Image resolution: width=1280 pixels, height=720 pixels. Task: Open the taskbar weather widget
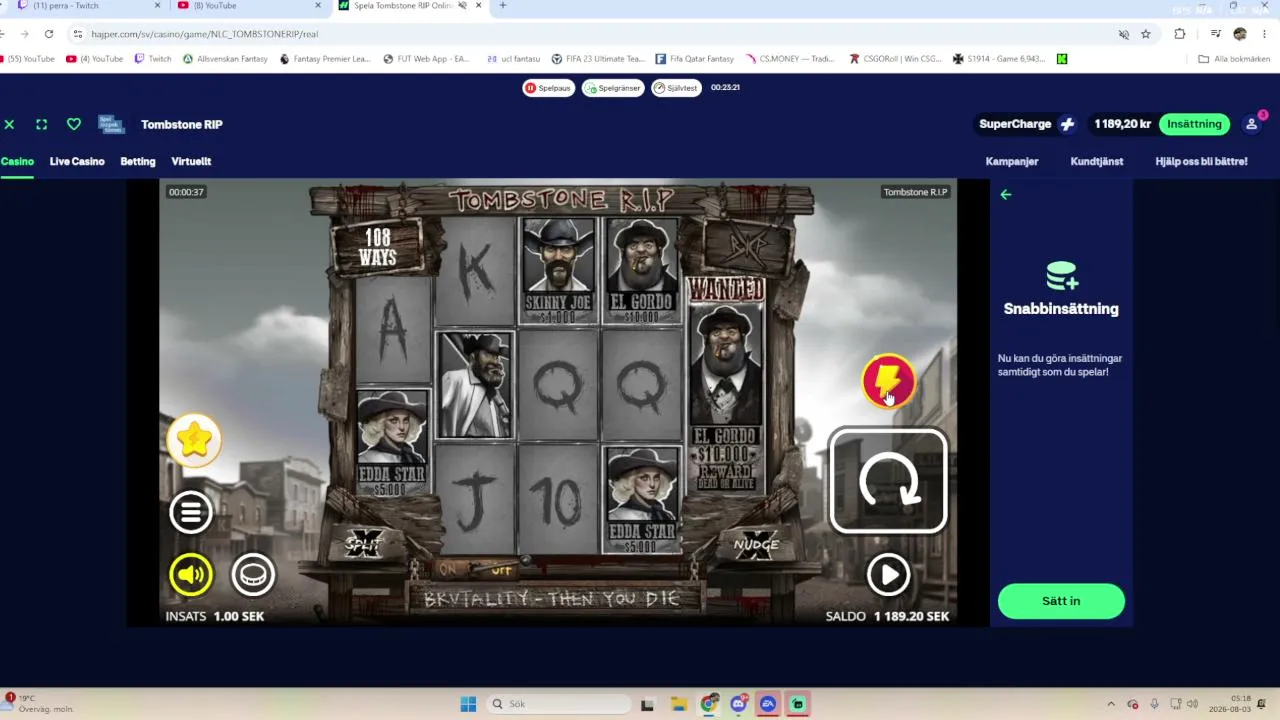click(40, 704)
